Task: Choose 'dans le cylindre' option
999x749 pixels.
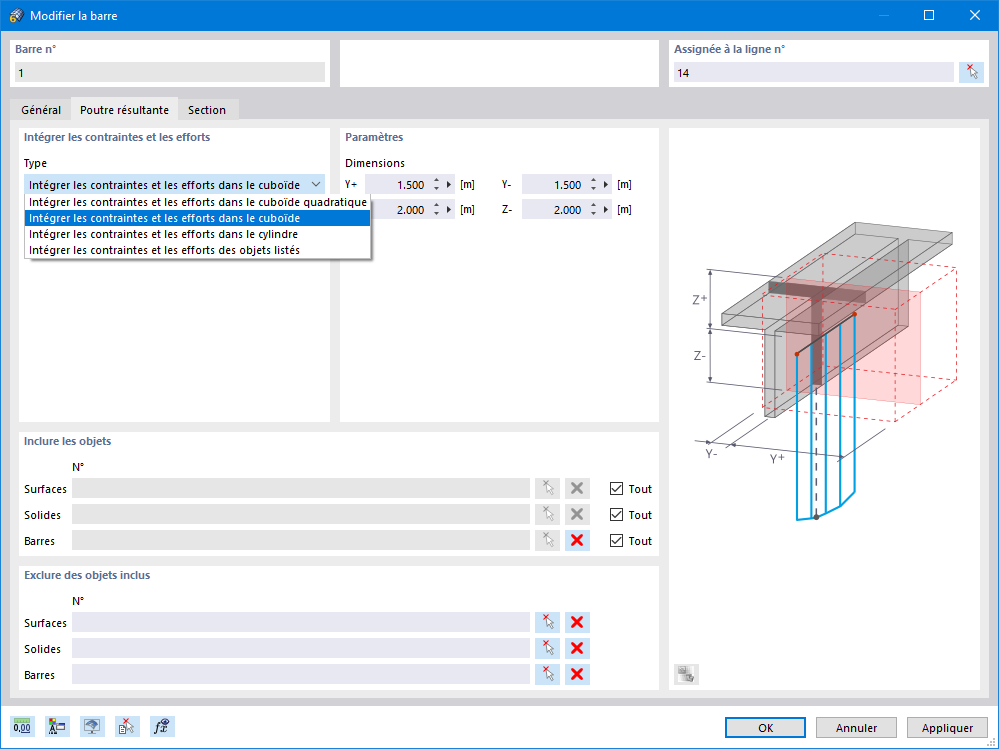Action: pos(198,234)
